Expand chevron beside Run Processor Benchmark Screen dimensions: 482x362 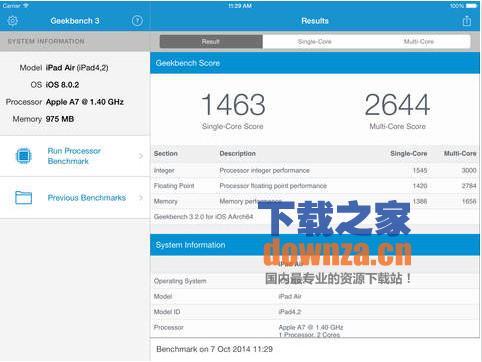[141, 156]
